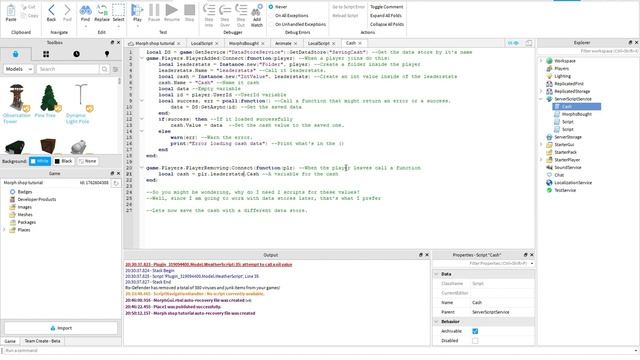Click the Toolbox search magnifier icon
Screen dimensions: 640x360
(x=104, y=69)
